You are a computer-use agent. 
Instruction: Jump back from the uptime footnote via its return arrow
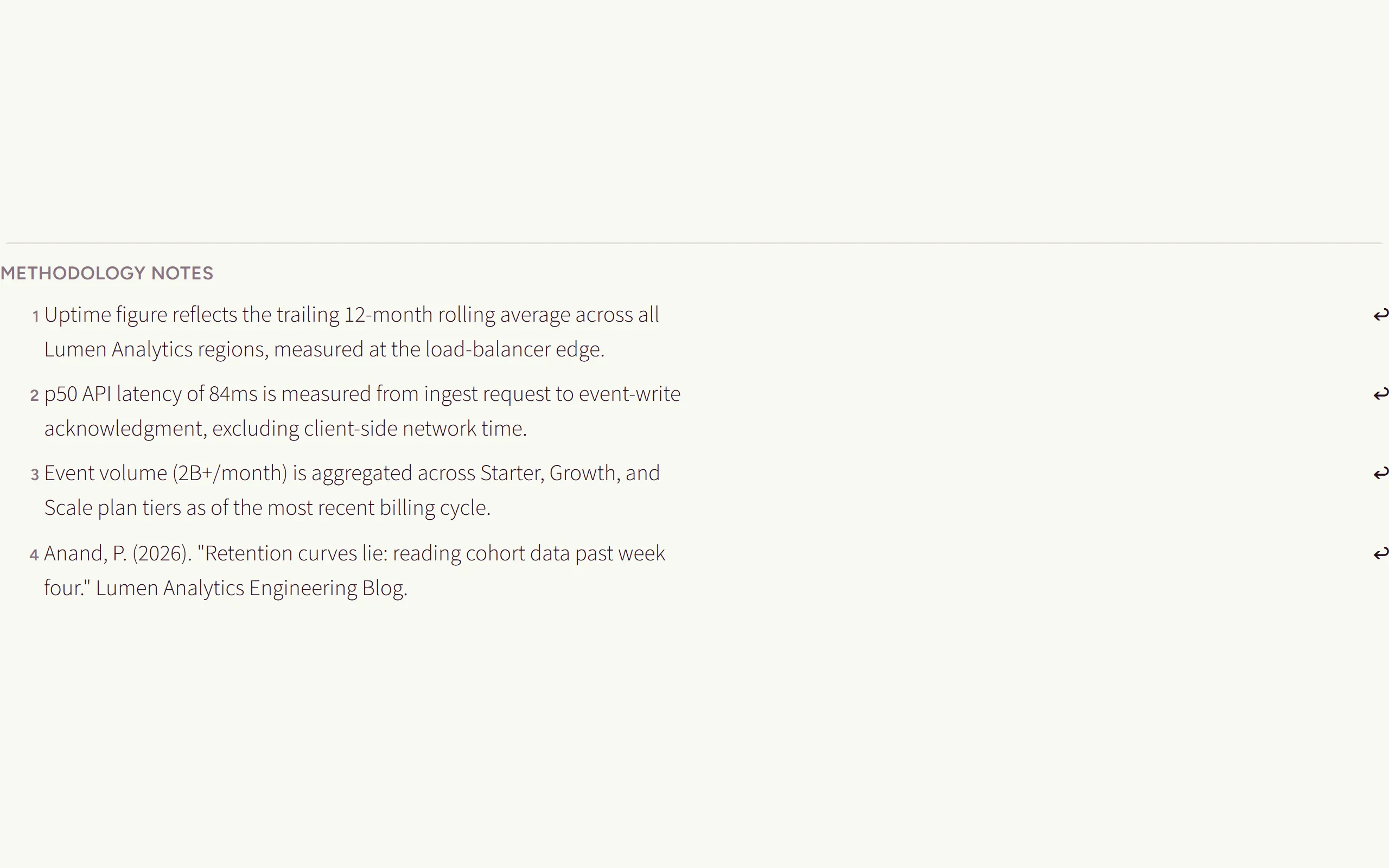tap(1380, 315)
